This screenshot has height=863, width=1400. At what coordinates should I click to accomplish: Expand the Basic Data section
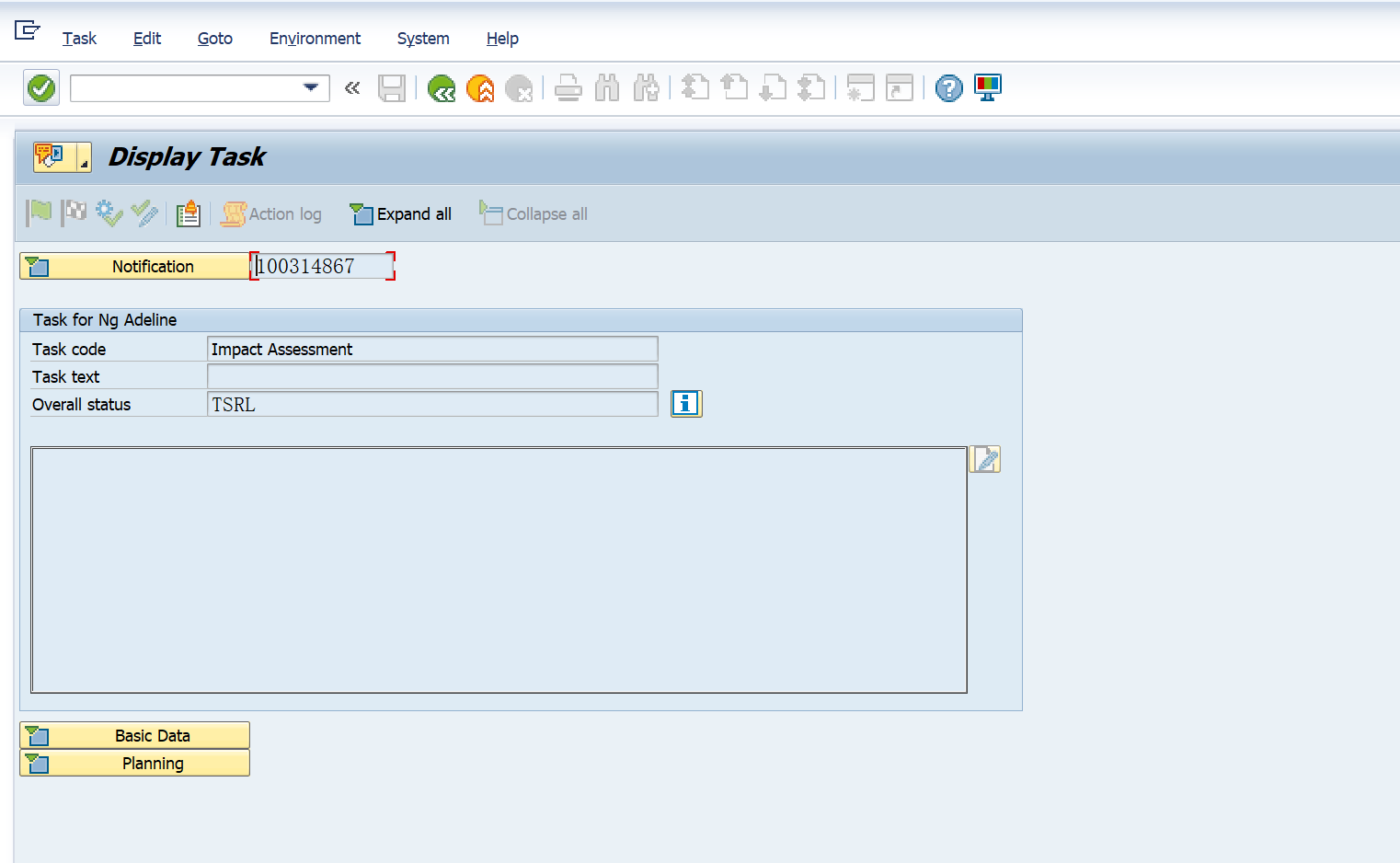134,736
